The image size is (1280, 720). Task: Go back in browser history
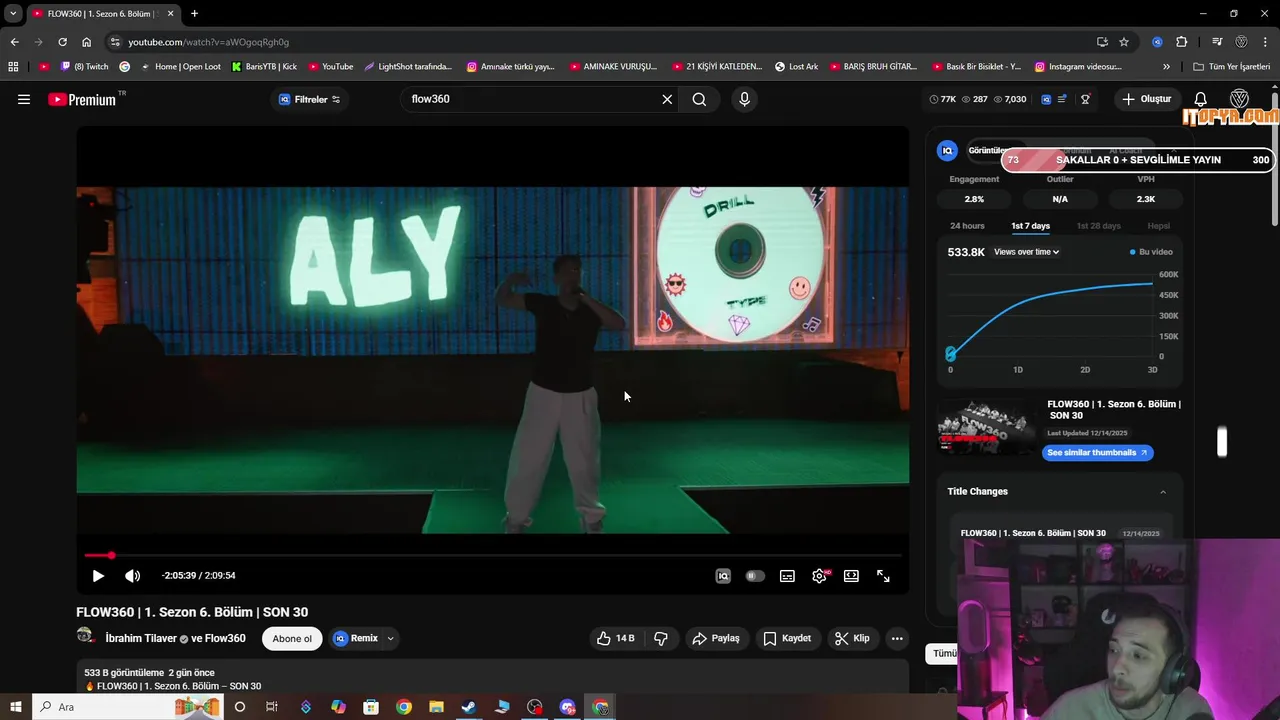[14, 42]
